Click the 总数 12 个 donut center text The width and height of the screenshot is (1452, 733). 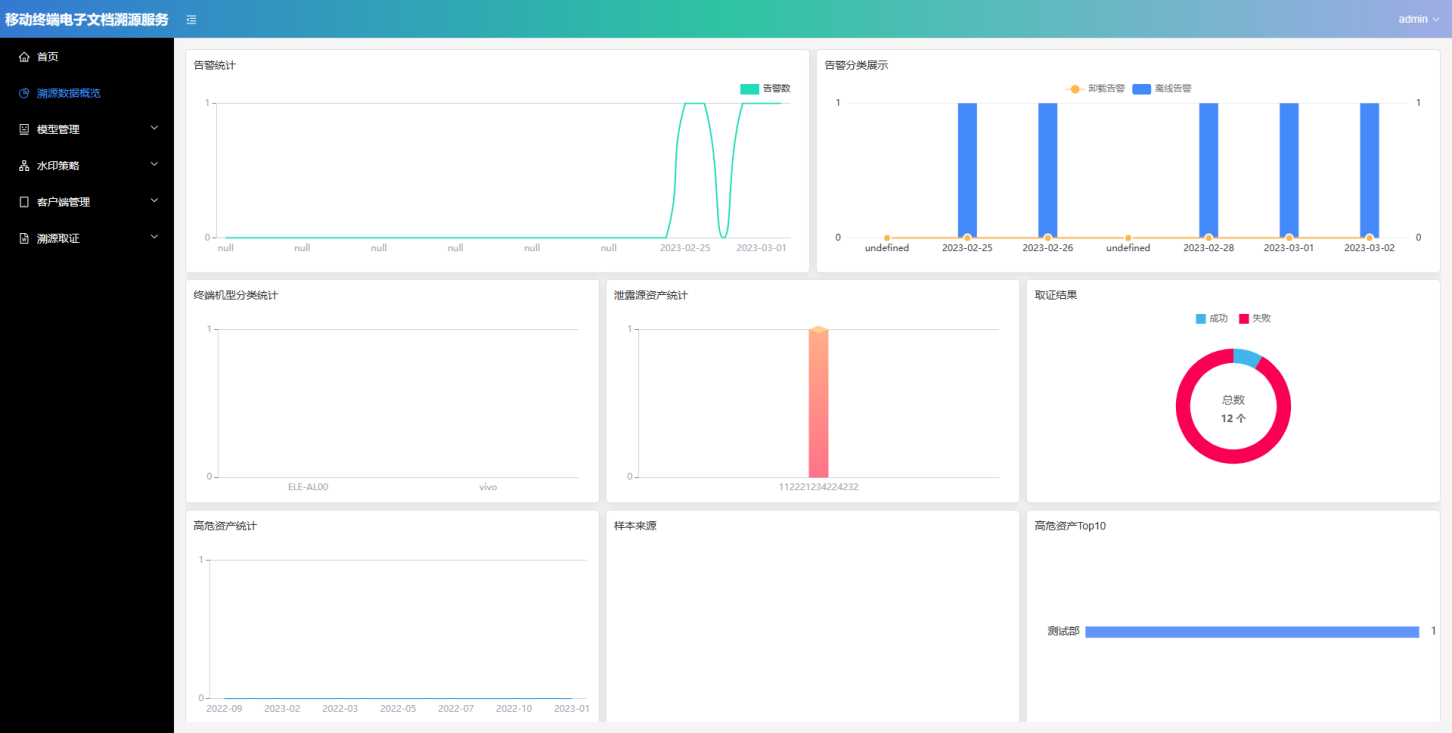[x=1233, y=409]
